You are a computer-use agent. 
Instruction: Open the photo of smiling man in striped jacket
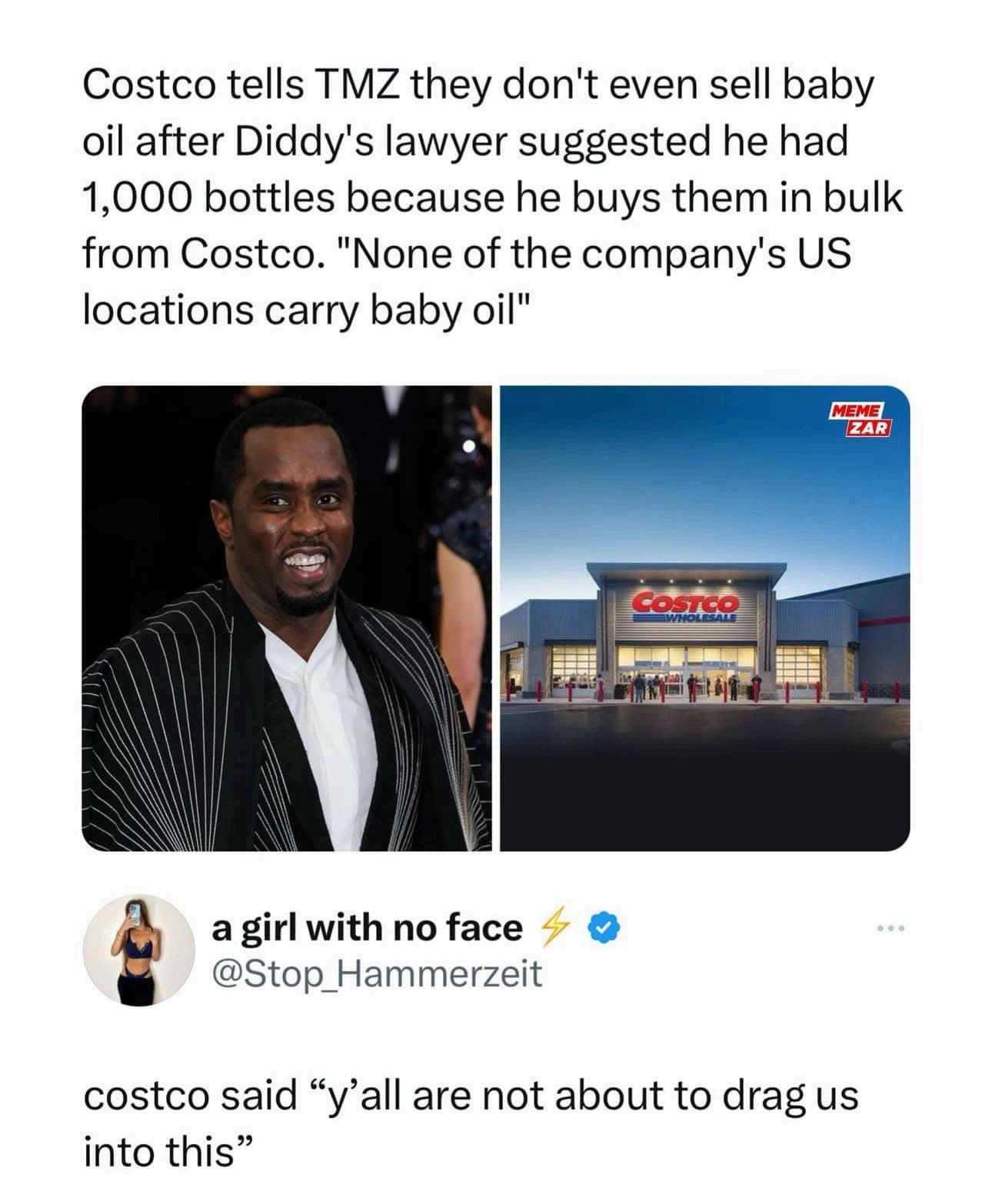click(x=287, y=618)
